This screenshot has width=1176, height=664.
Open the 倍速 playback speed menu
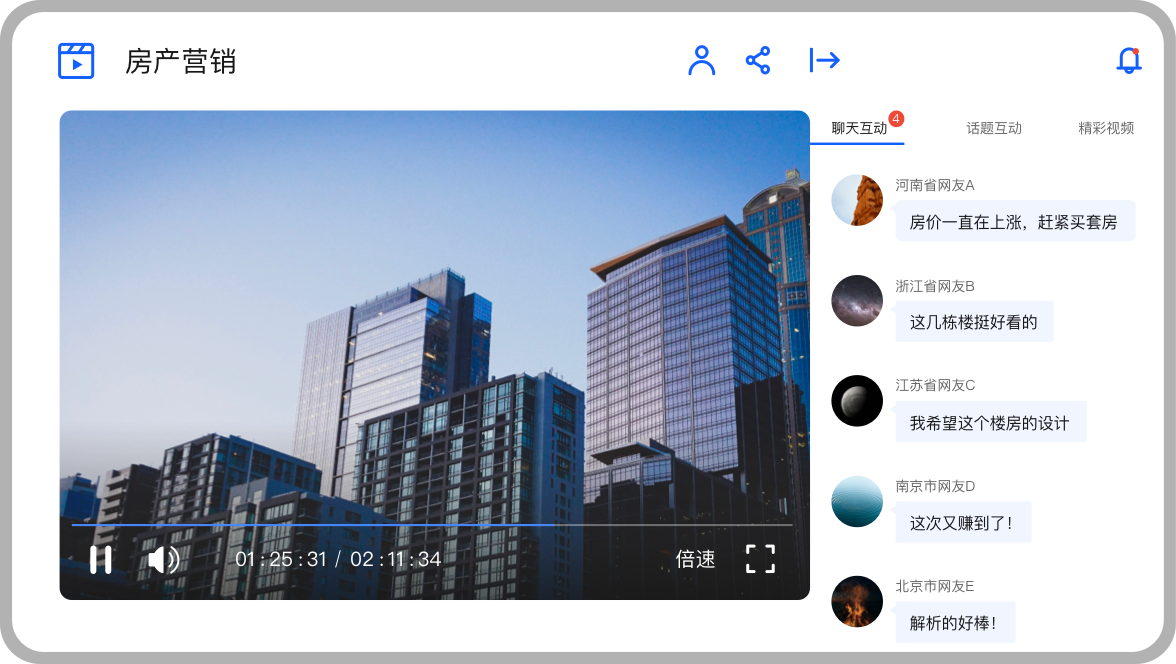pos(695,559)
